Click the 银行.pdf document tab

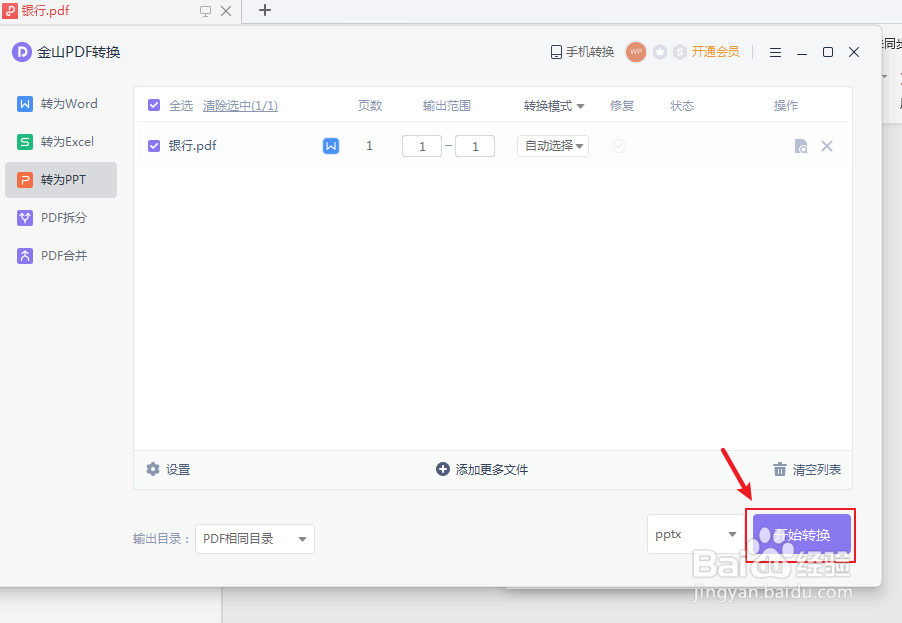120,11
